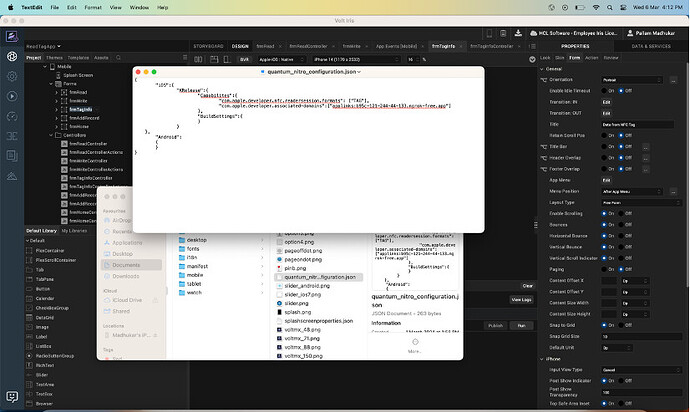Click the Run button
The height and width of the screenshot is (412, 690).
click(x=521, y=326)
